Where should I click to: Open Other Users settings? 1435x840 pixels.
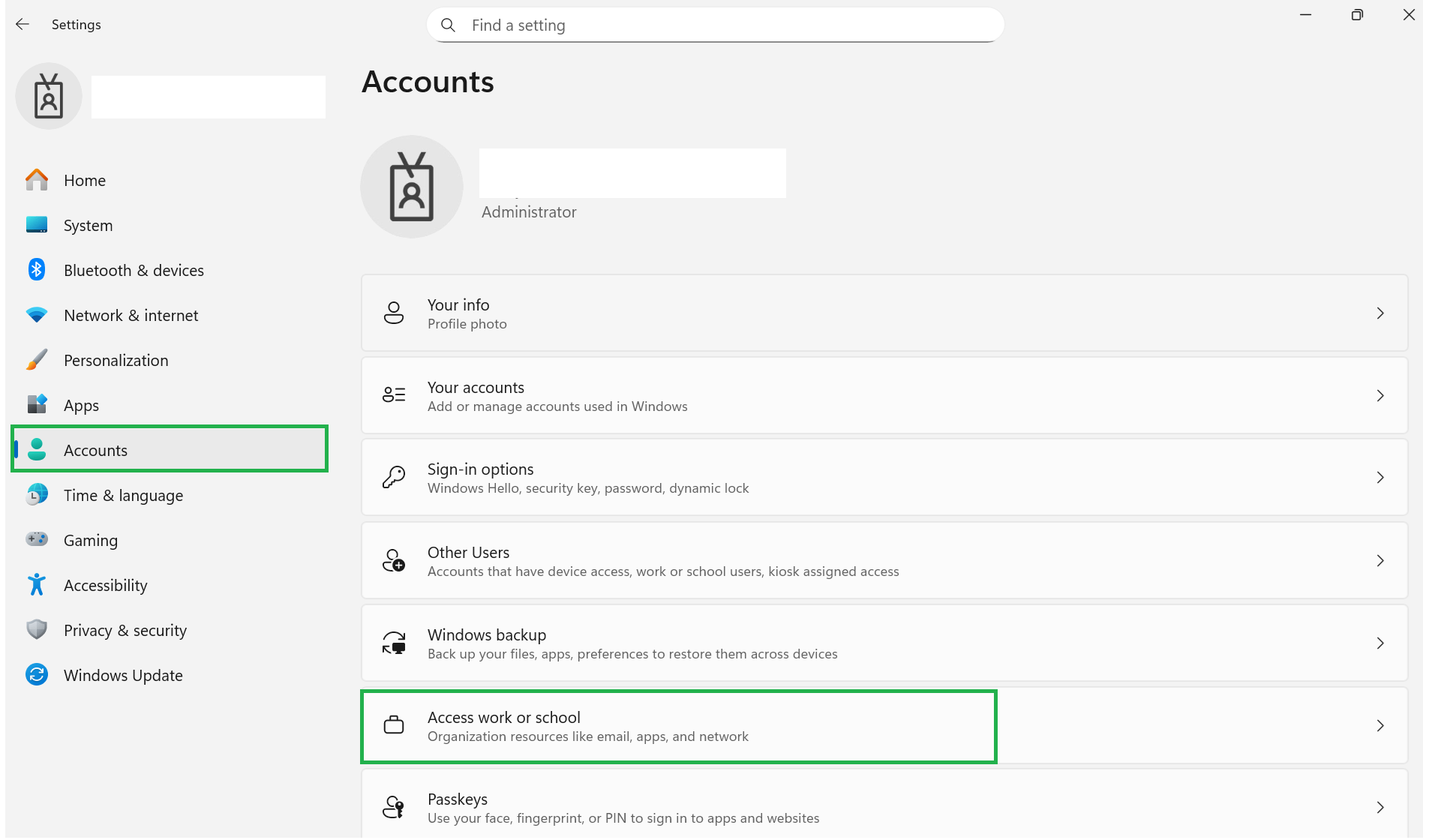click(884, 561)
